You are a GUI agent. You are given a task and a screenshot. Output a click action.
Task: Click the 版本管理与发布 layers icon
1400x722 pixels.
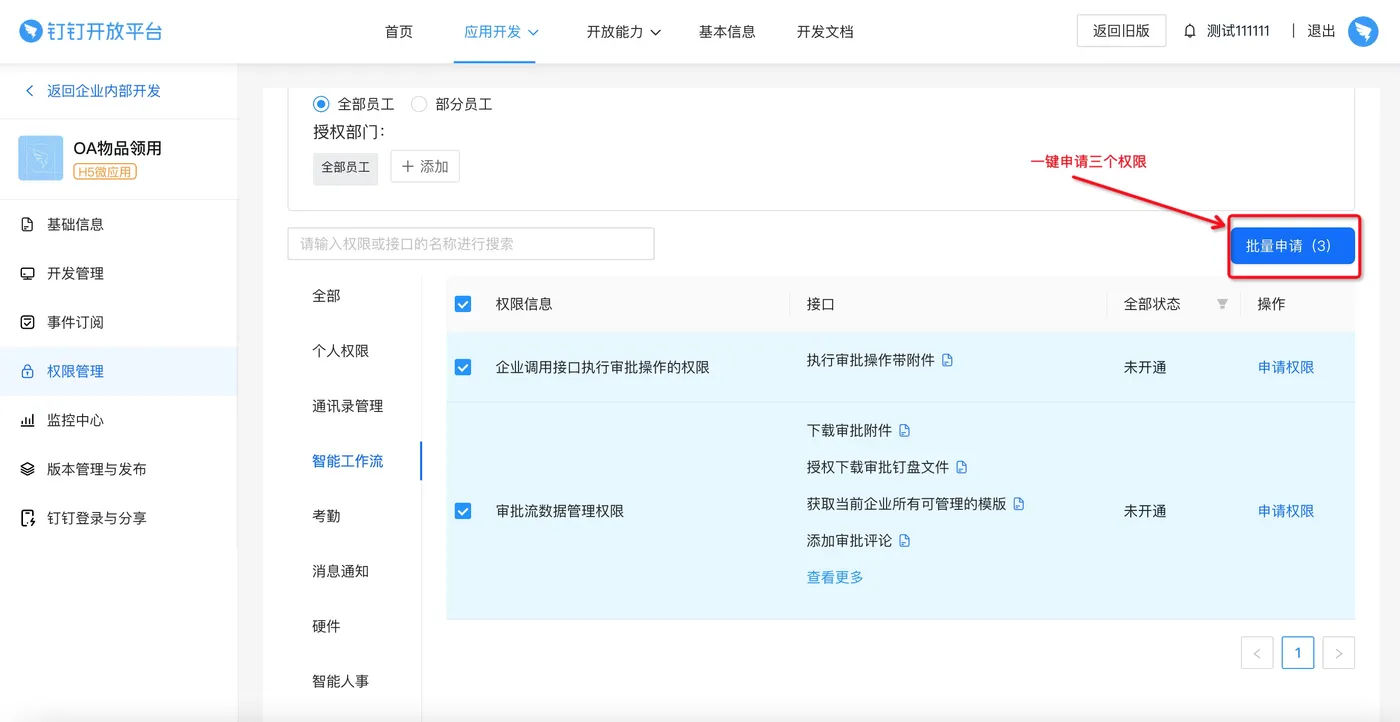[28, 469]
